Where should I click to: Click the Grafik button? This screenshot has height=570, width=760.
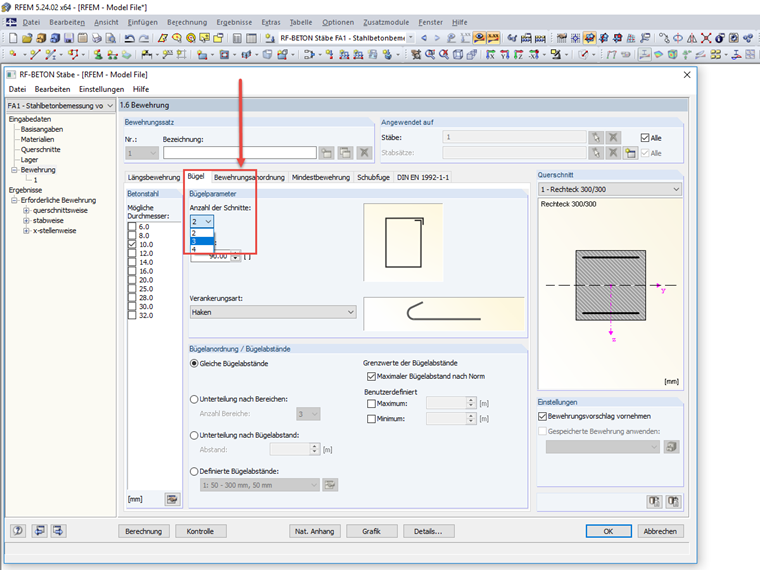coord(371,531)
